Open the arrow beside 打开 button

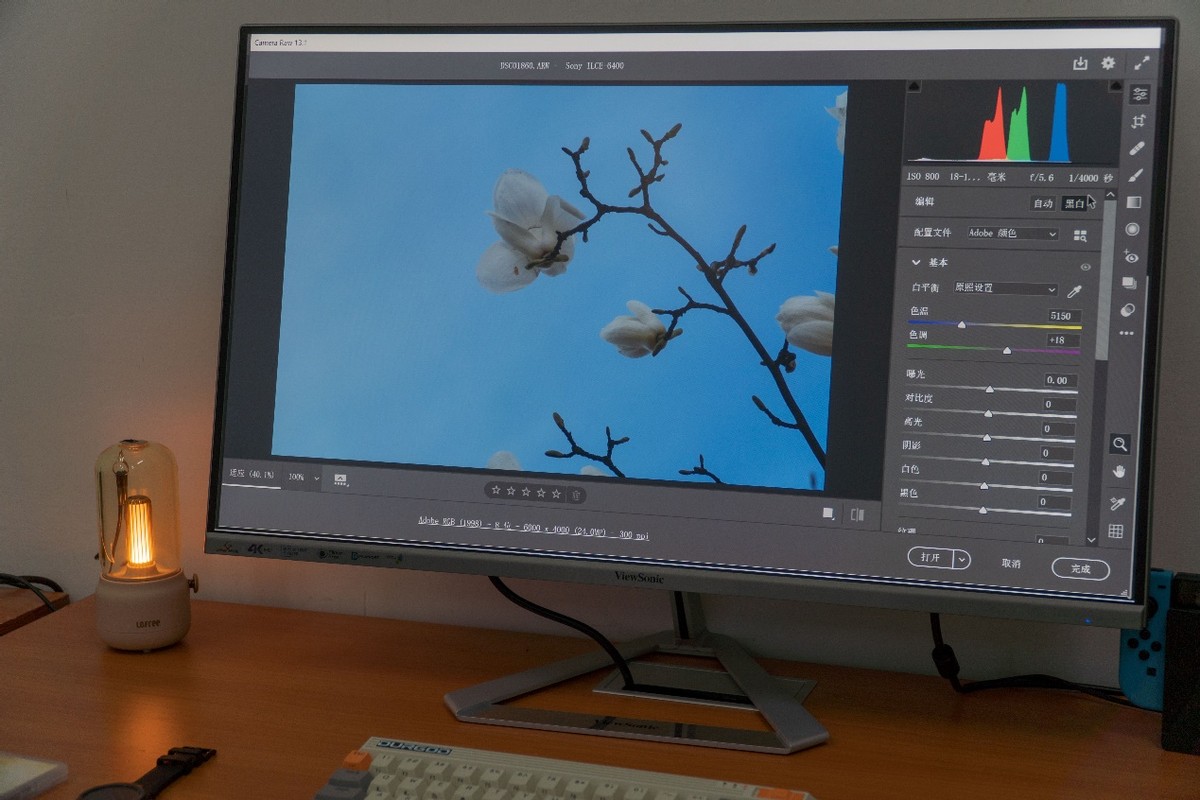[x=962, y=560]
